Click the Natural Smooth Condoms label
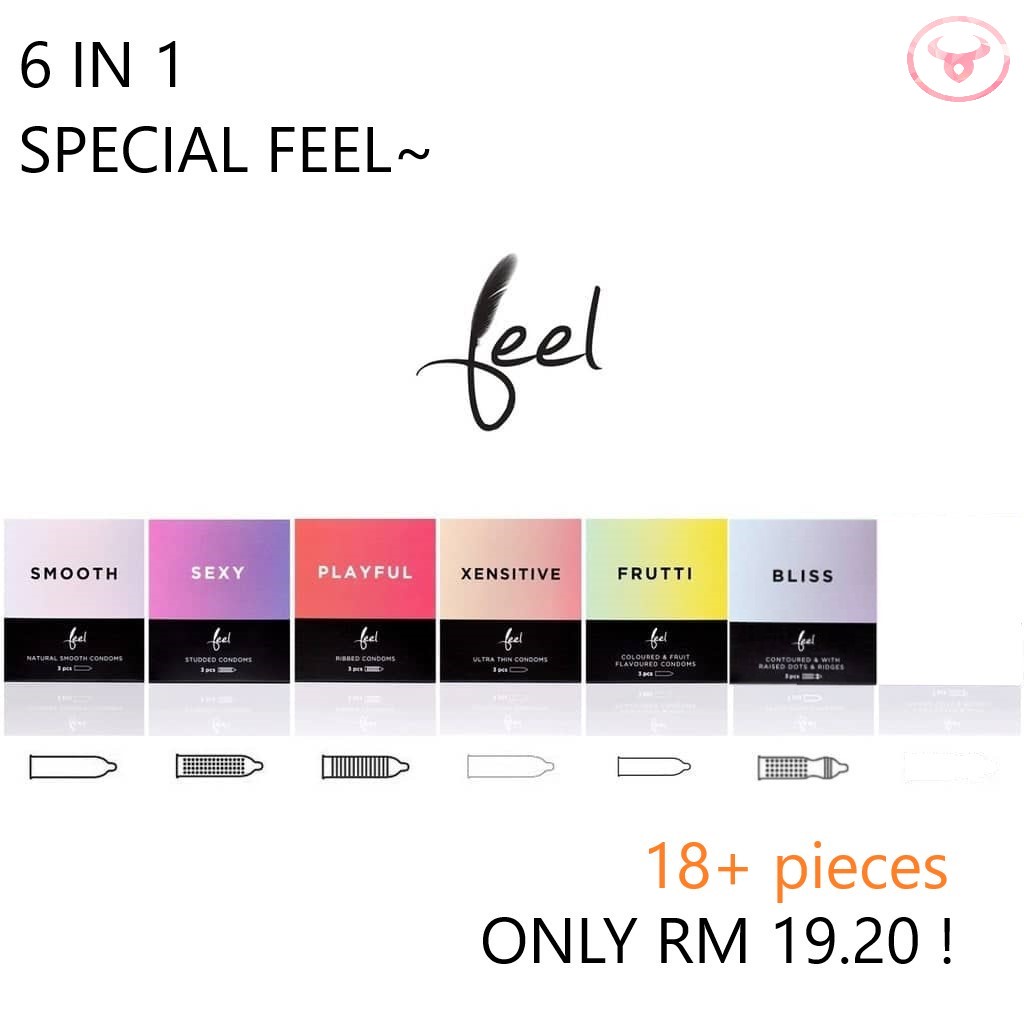 (x=74, y=658)
